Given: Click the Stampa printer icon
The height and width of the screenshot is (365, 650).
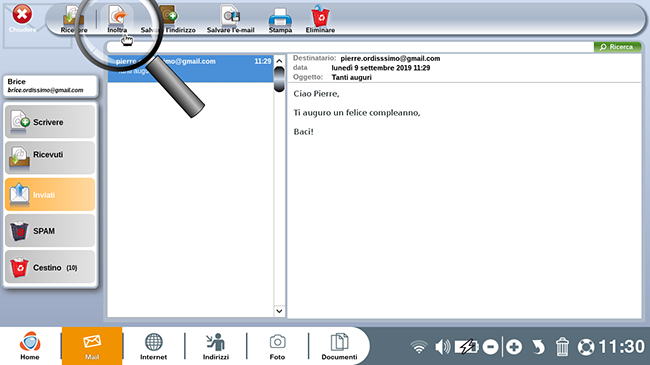Looking at the screenshot, I should (x=280, y=17).
